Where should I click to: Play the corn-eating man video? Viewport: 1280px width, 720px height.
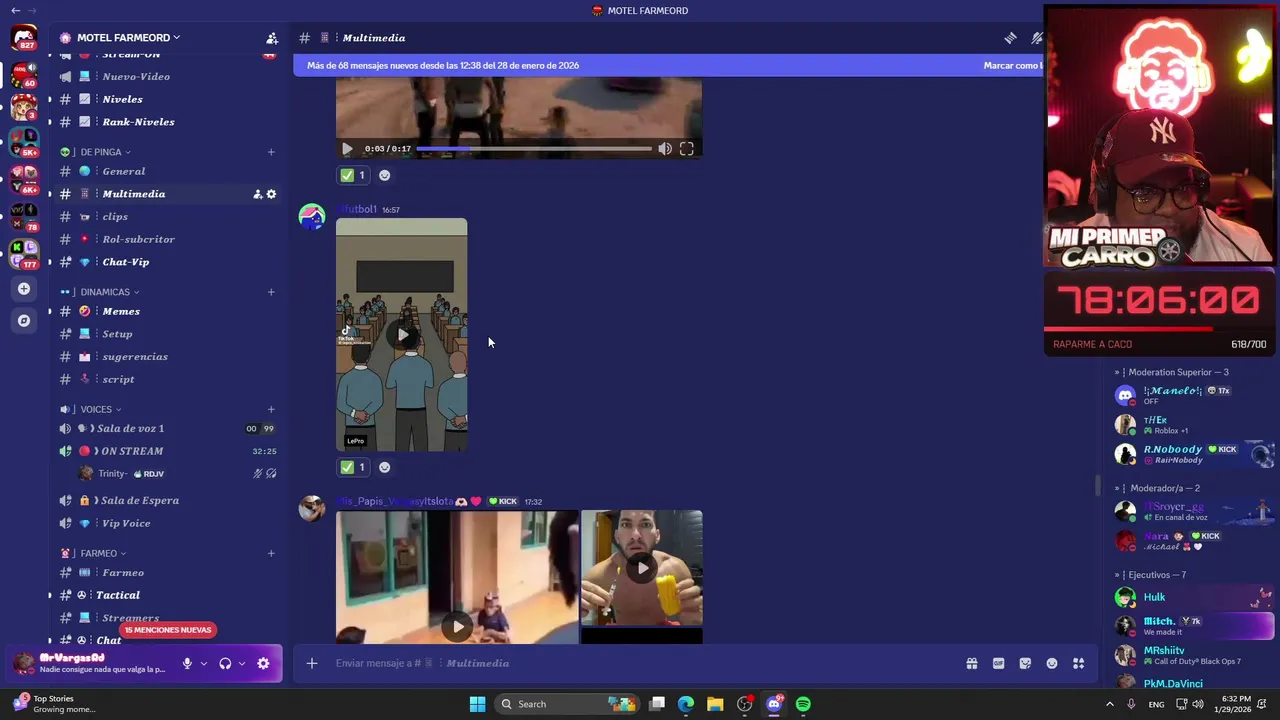[642, 568]
